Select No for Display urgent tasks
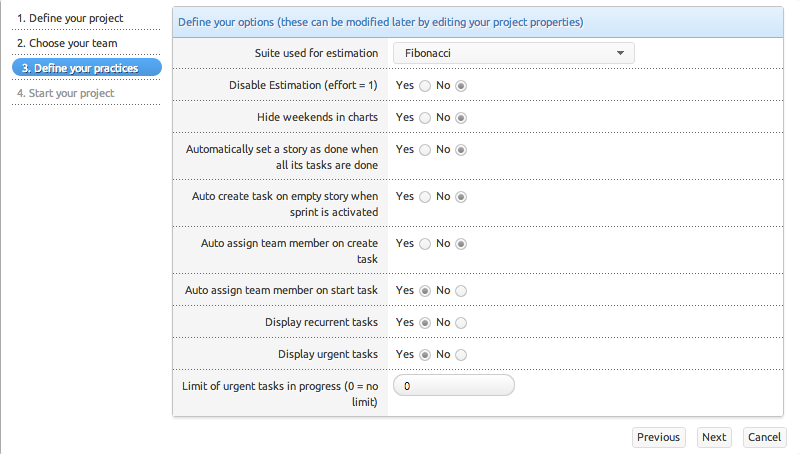 coord(461,355)
